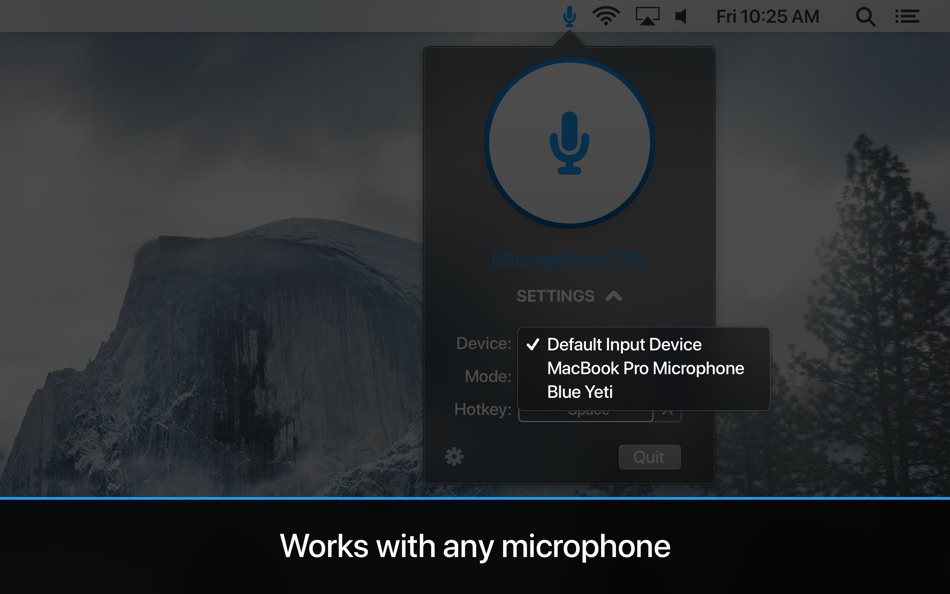Open preferences via the gear icon
The height and width of the screenshot is (594, 950).
(454, 456)
